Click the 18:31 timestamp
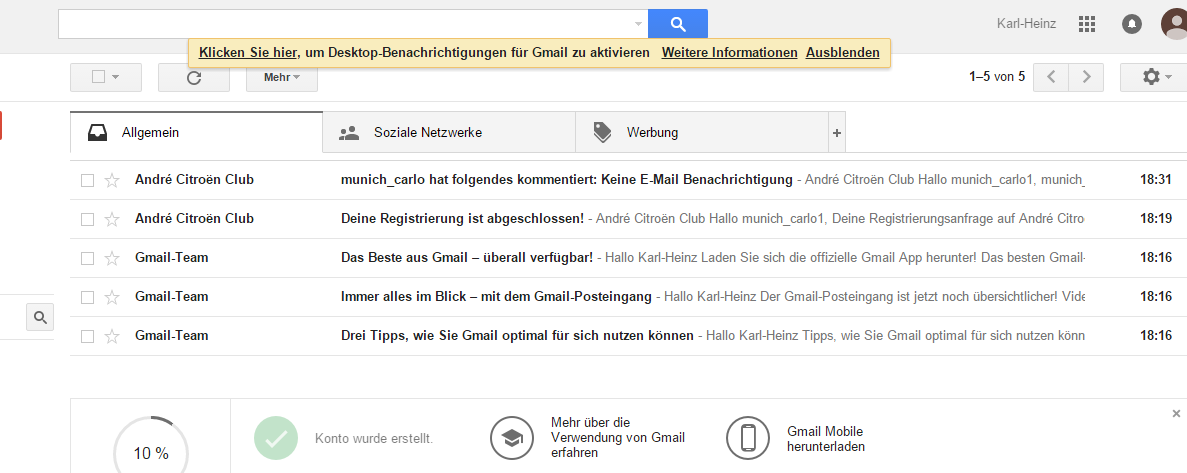This screenshot has width=1187, height=473. (x=1155, y=180)
